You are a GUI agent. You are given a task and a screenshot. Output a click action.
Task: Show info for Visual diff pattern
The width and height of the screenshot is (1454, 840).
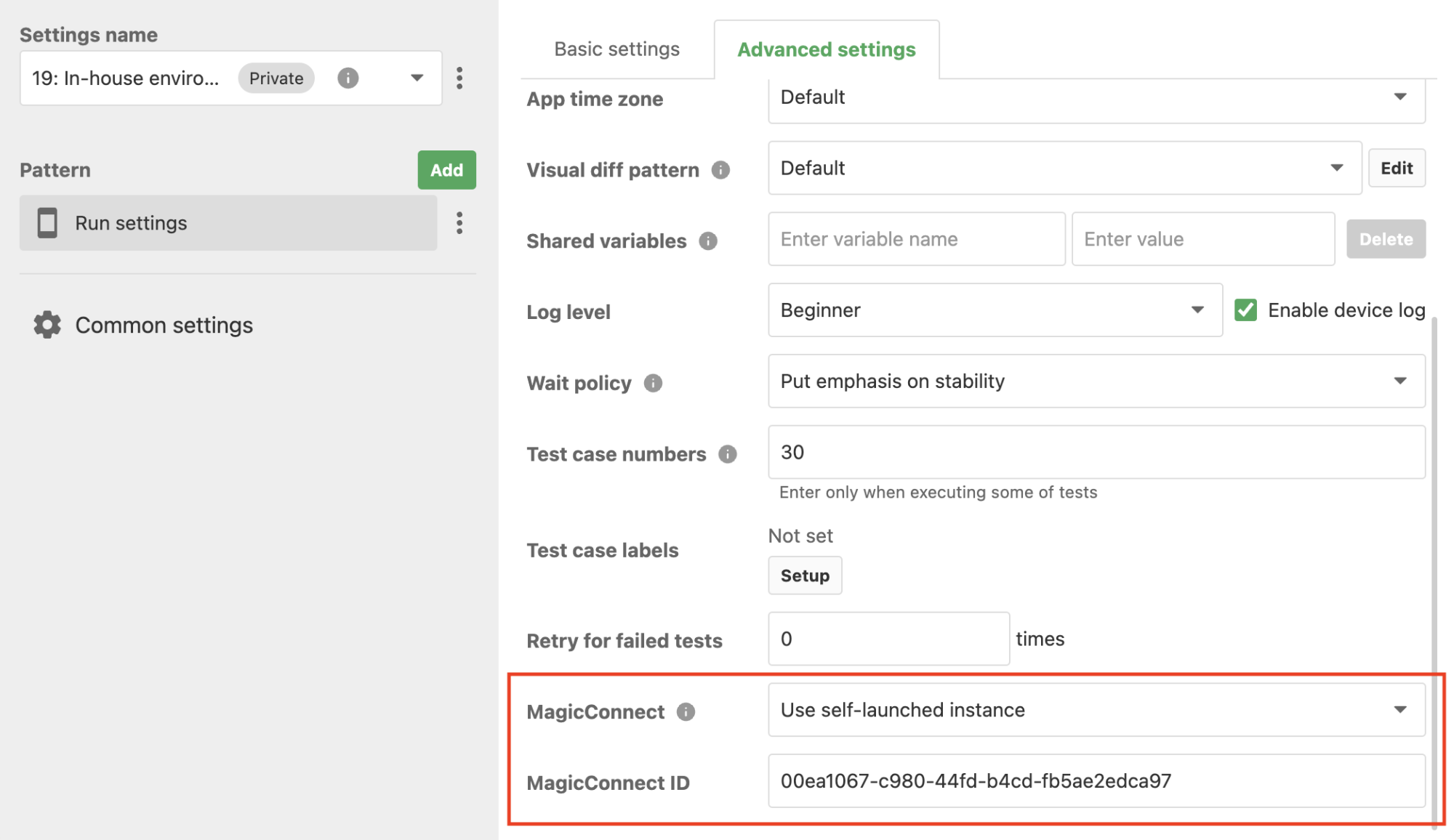720,170
